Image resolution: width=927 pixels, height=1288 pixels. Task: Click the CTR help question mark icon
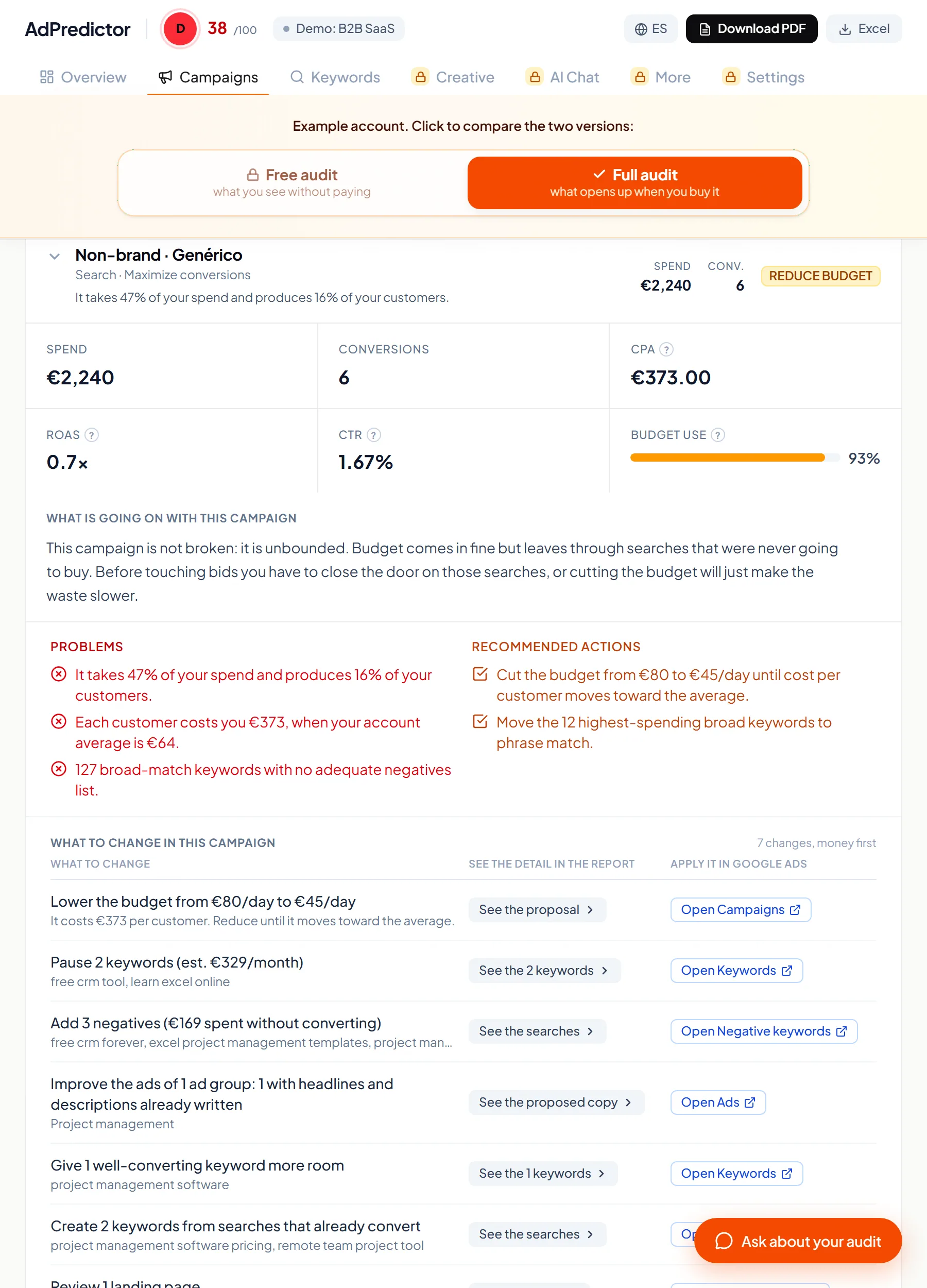click(373, 435)
